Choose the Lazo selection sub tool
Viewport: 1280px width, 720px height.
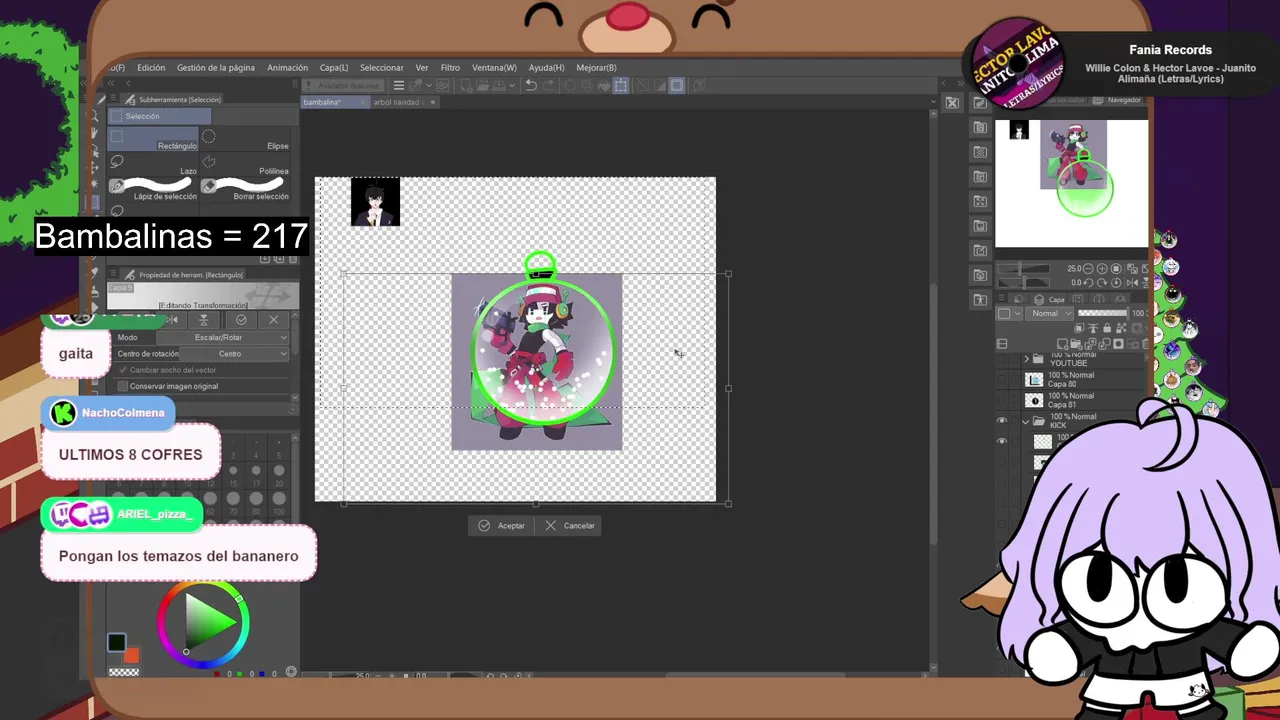tap(153, 164)
